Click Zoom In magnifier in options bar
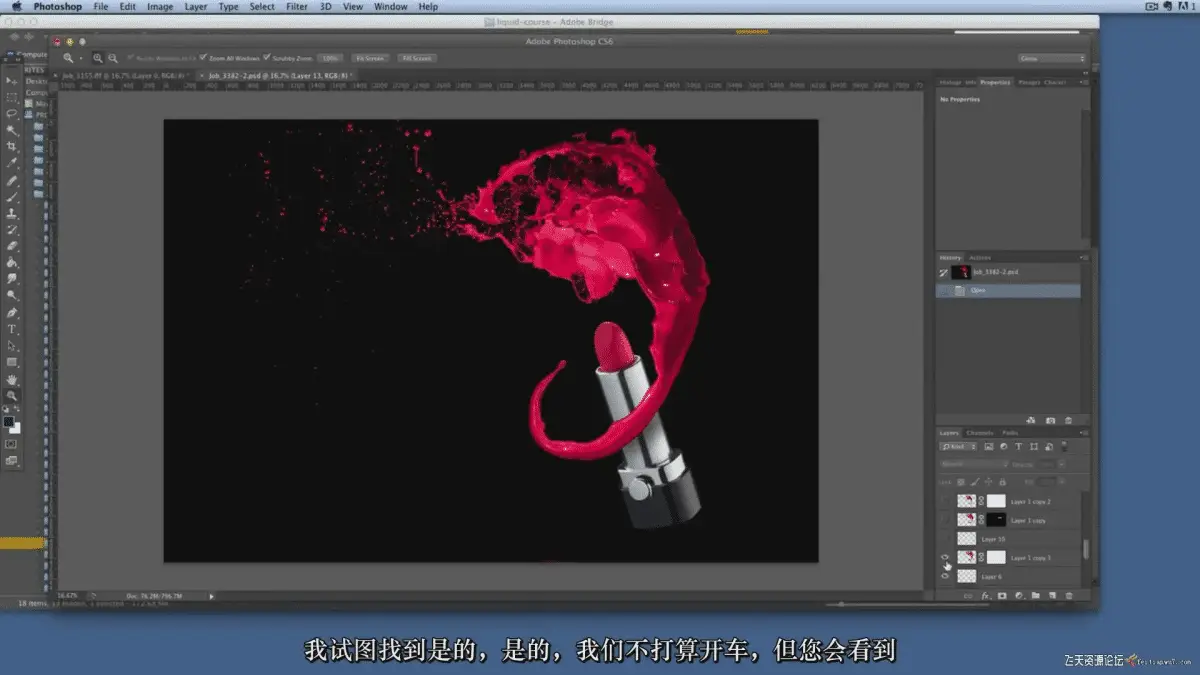This screenshot has width=1200, height=675. 98,58
